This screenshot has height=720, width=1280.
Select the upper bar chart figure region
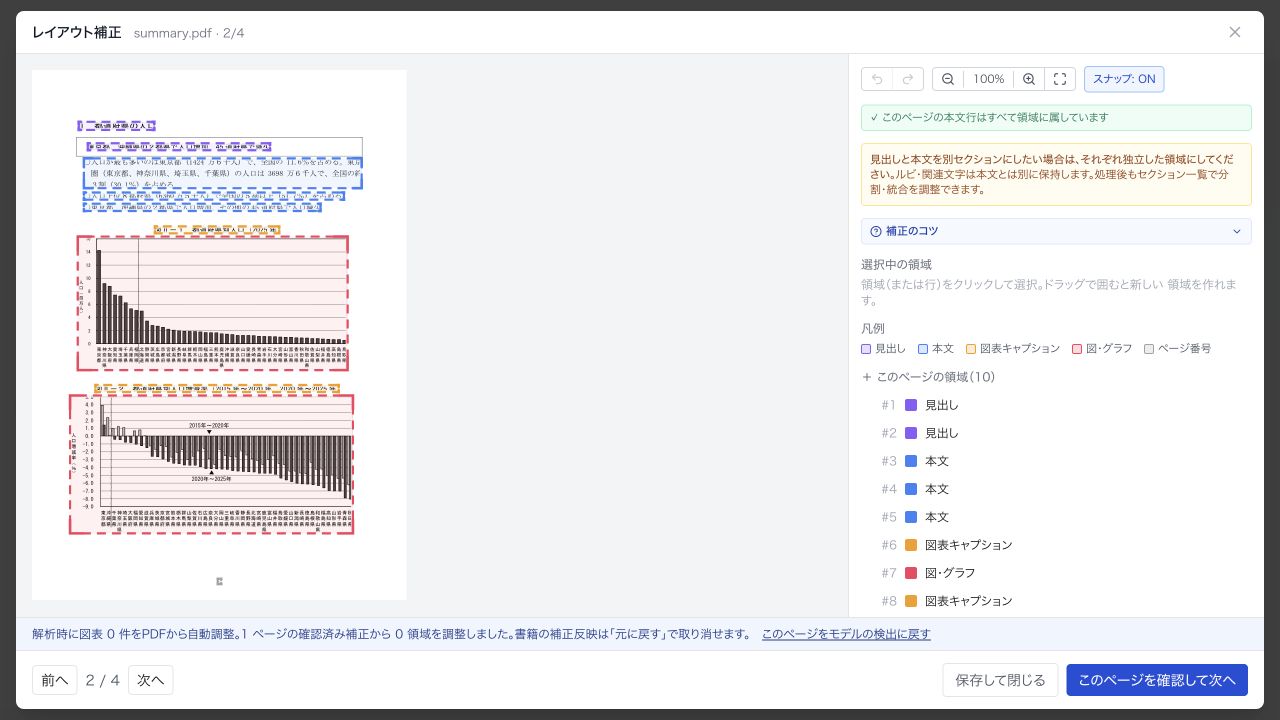[x=213, y=304]
